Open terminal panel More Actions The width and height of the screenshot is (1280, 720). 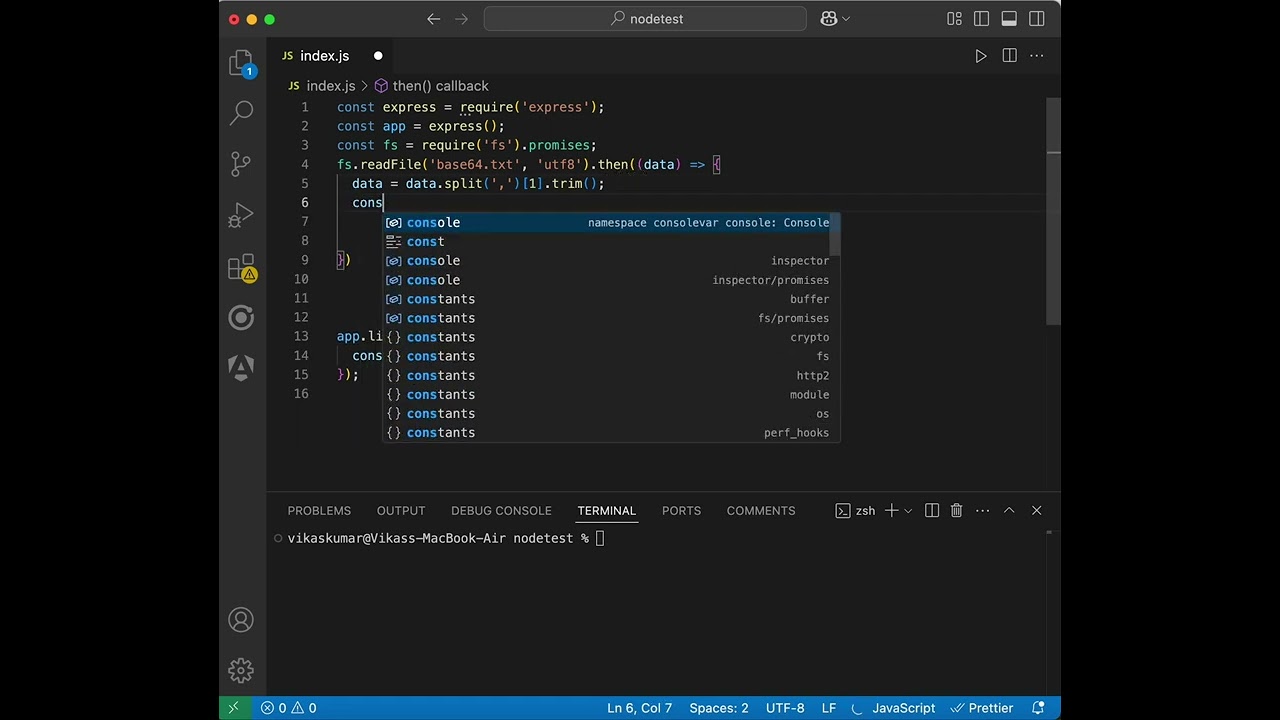(x=982, y=510)
